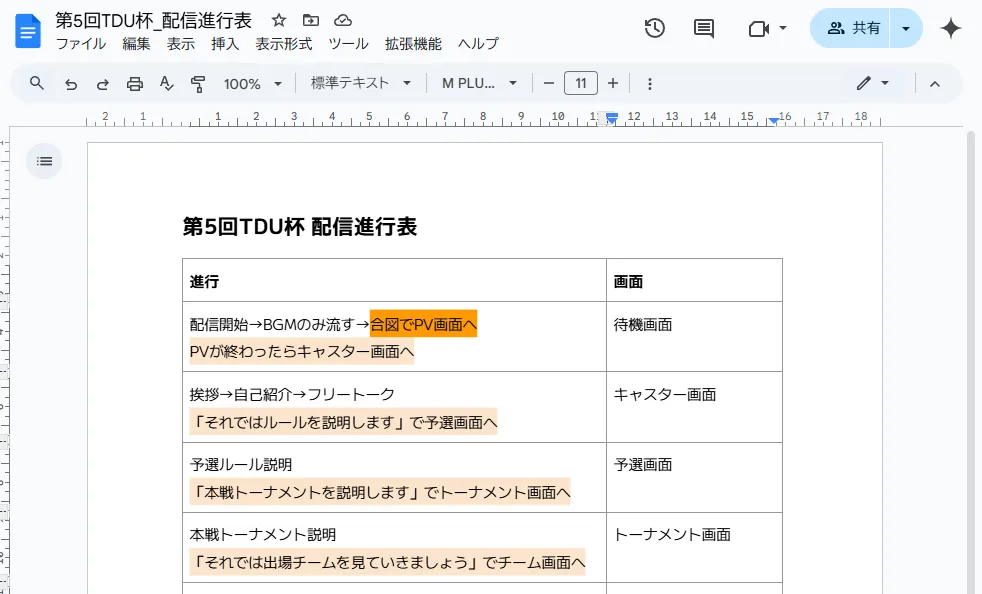The width and height of the screenshot is (982, 594).
Task: Click the font size input field
Action: 581,83
